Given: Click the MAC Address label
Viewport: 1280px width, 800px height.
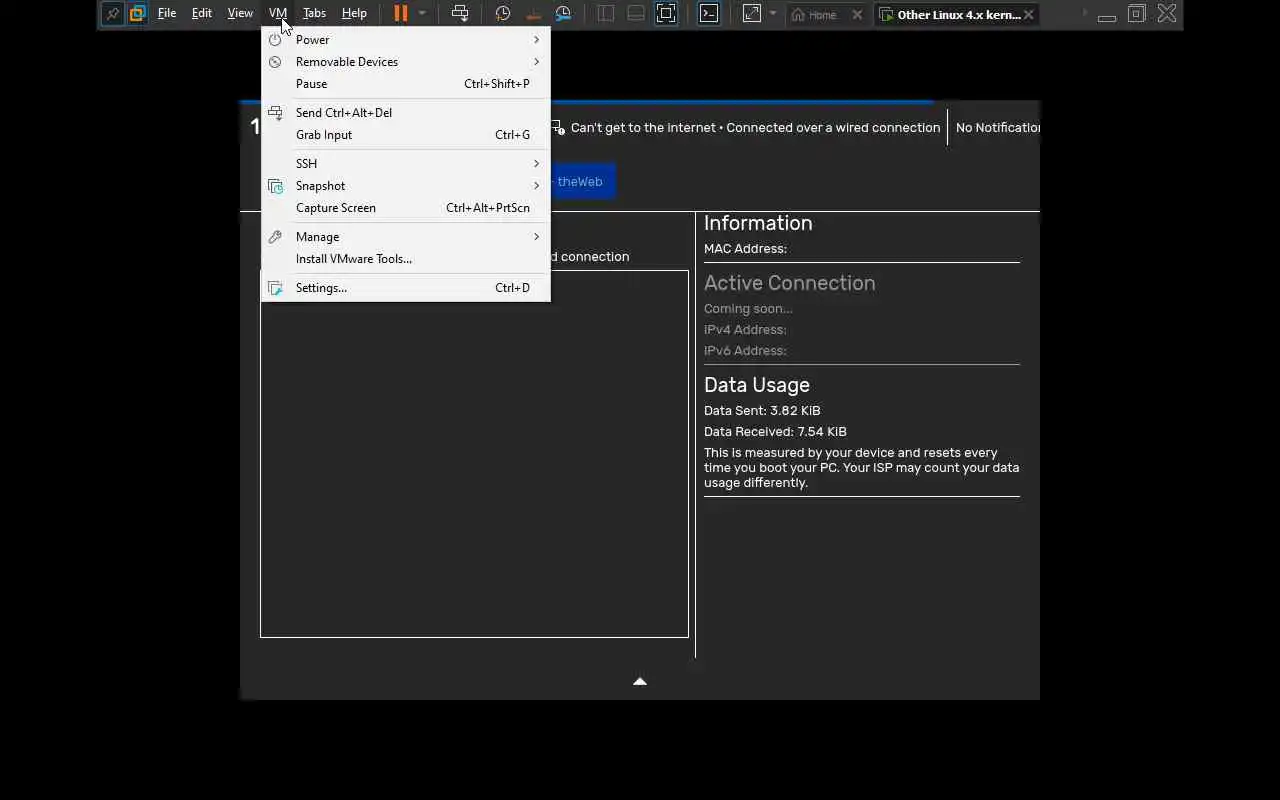Looking at the screenshot, I should click(x=745, y=249).
